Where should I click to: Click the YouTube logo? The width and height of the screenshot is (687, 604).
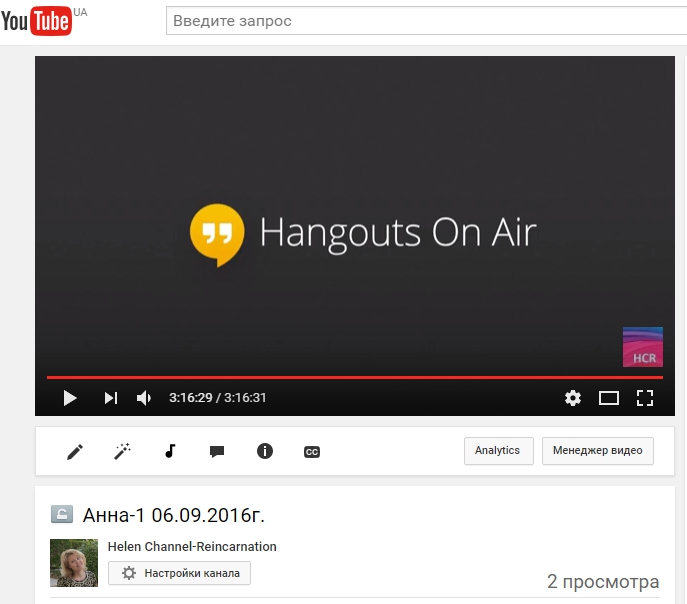click(x=37, y=21)
